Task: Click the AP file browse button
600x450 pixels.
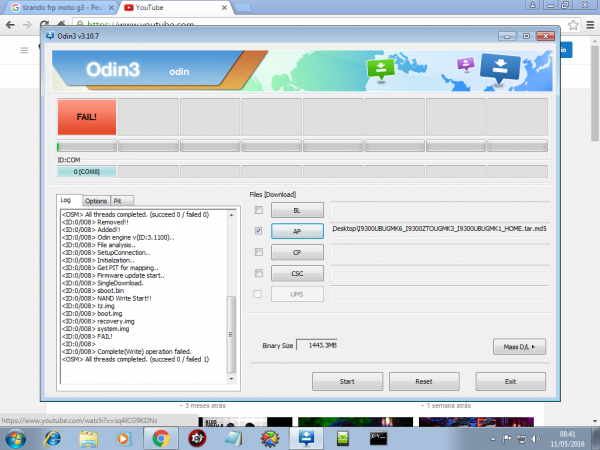Action: click(297, 231)
